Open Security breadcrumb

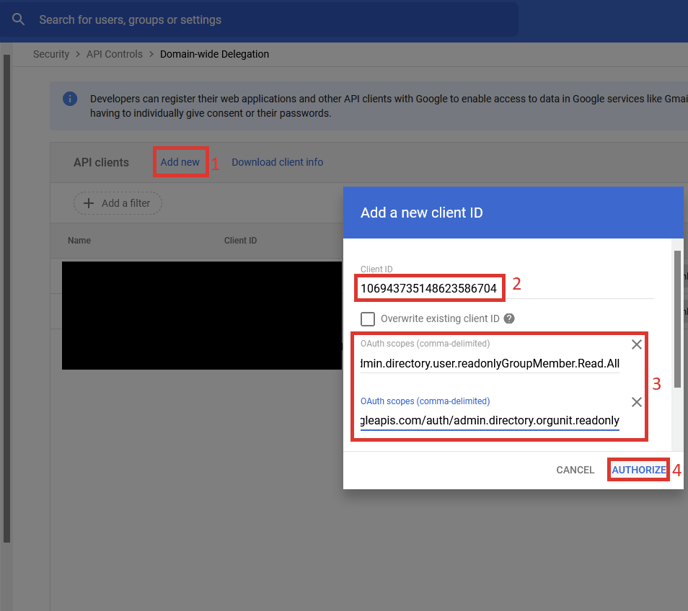(51, 54)
